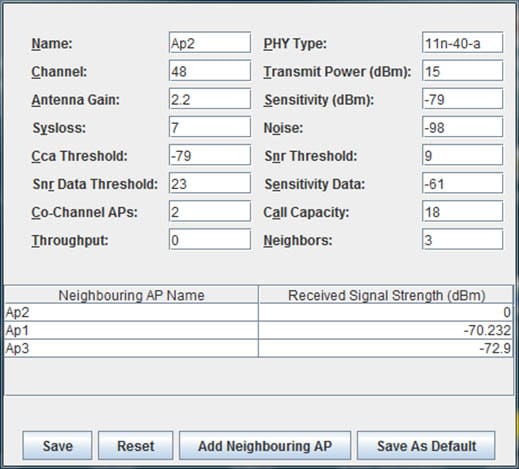The height and width of the screenshot is (469, 519).
Task: Focus the Cca Threshold field
Action: point(210,155)
